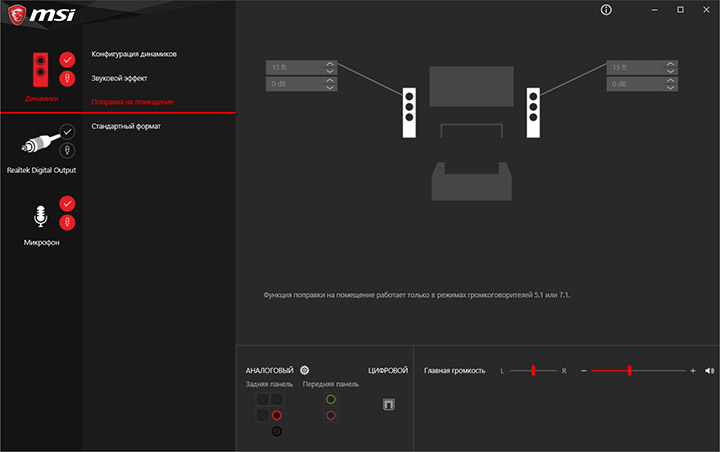Decrease the left speaker 15 ft distance
Image resolution: width=720 pixels, height=452 pixels.
pos(330,71)
